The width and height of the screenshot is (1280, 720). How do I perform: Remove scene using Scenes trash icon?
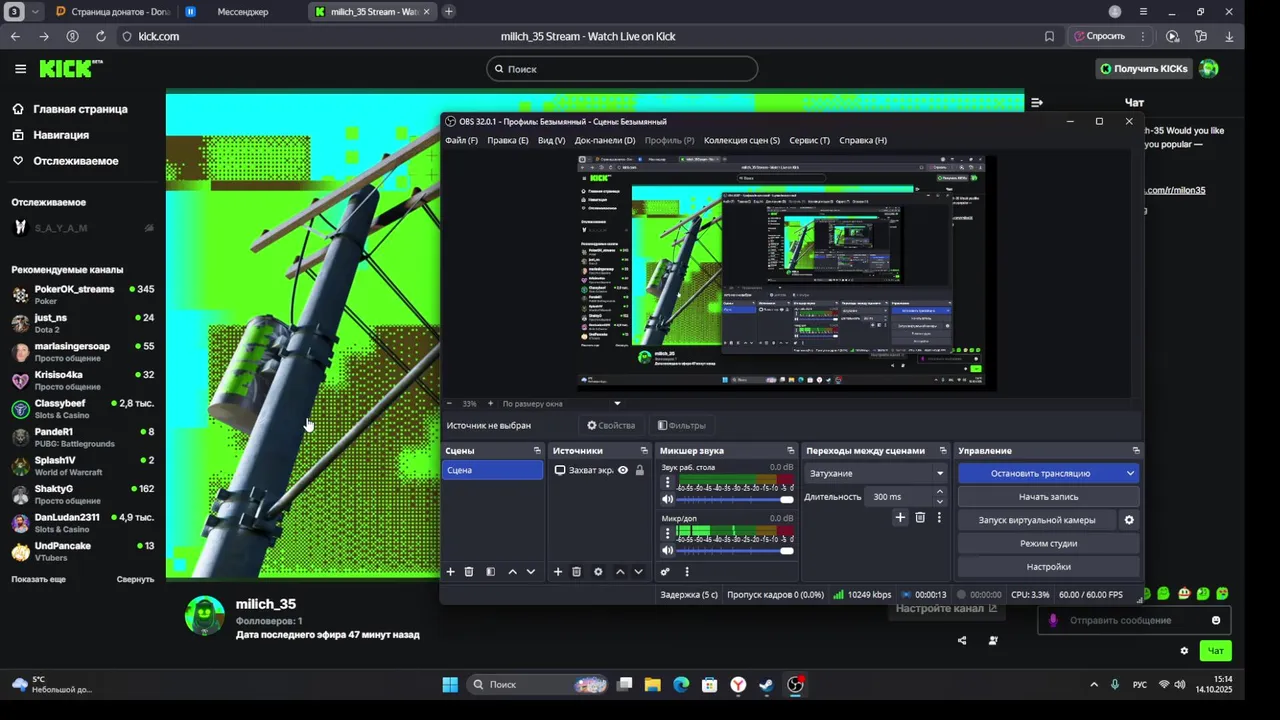[x=469, y=572]
